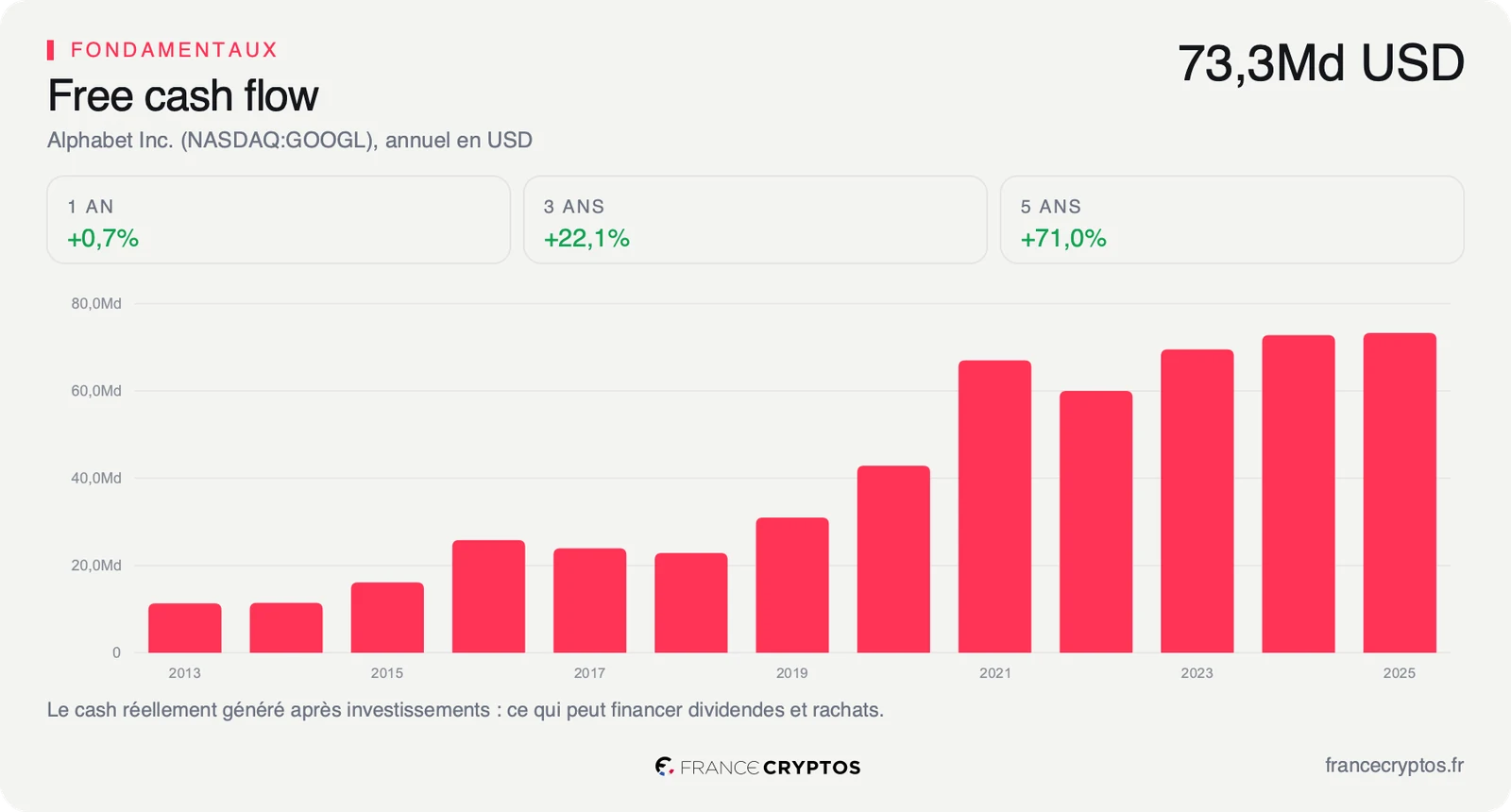Click the 2025 free cash flow bar
Screen dimensions: 1511x812
pyautogui.click(x=1400, y=493)
